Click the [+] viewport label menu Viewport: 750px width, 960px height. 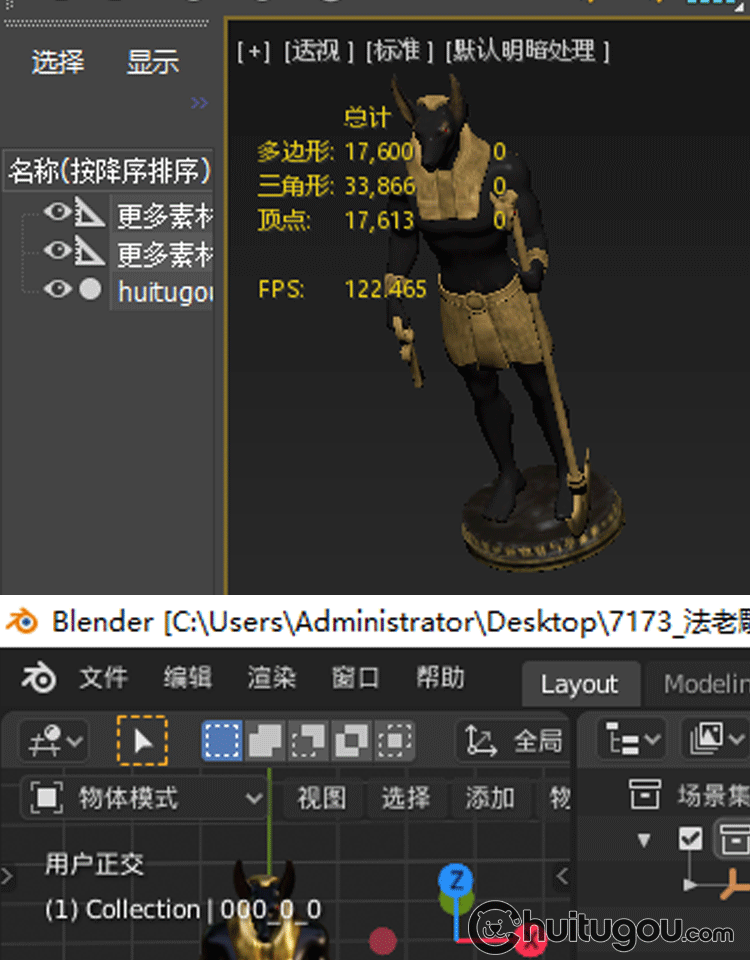[253, 51]
